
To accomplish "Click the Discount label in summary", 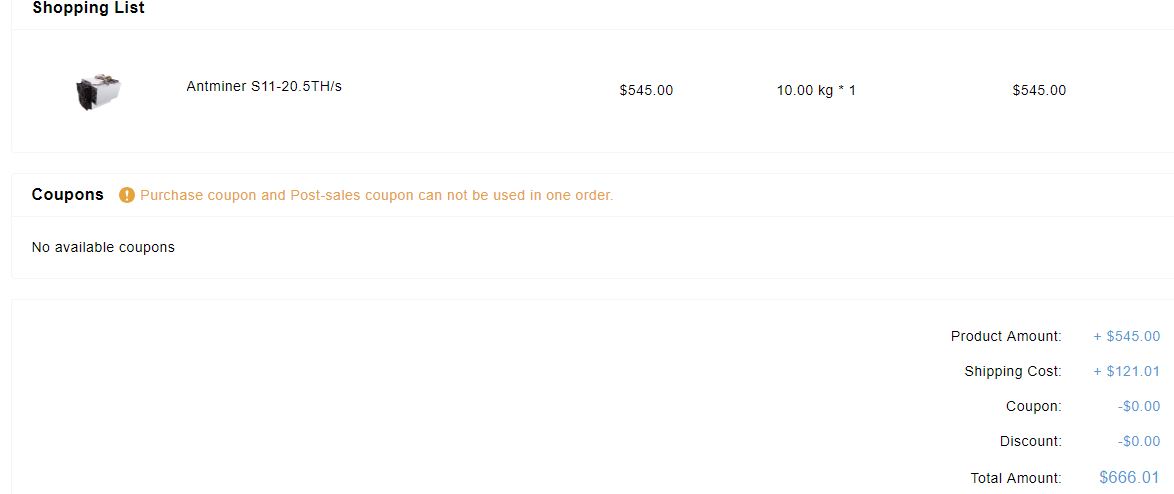I will click(1031, 442).
